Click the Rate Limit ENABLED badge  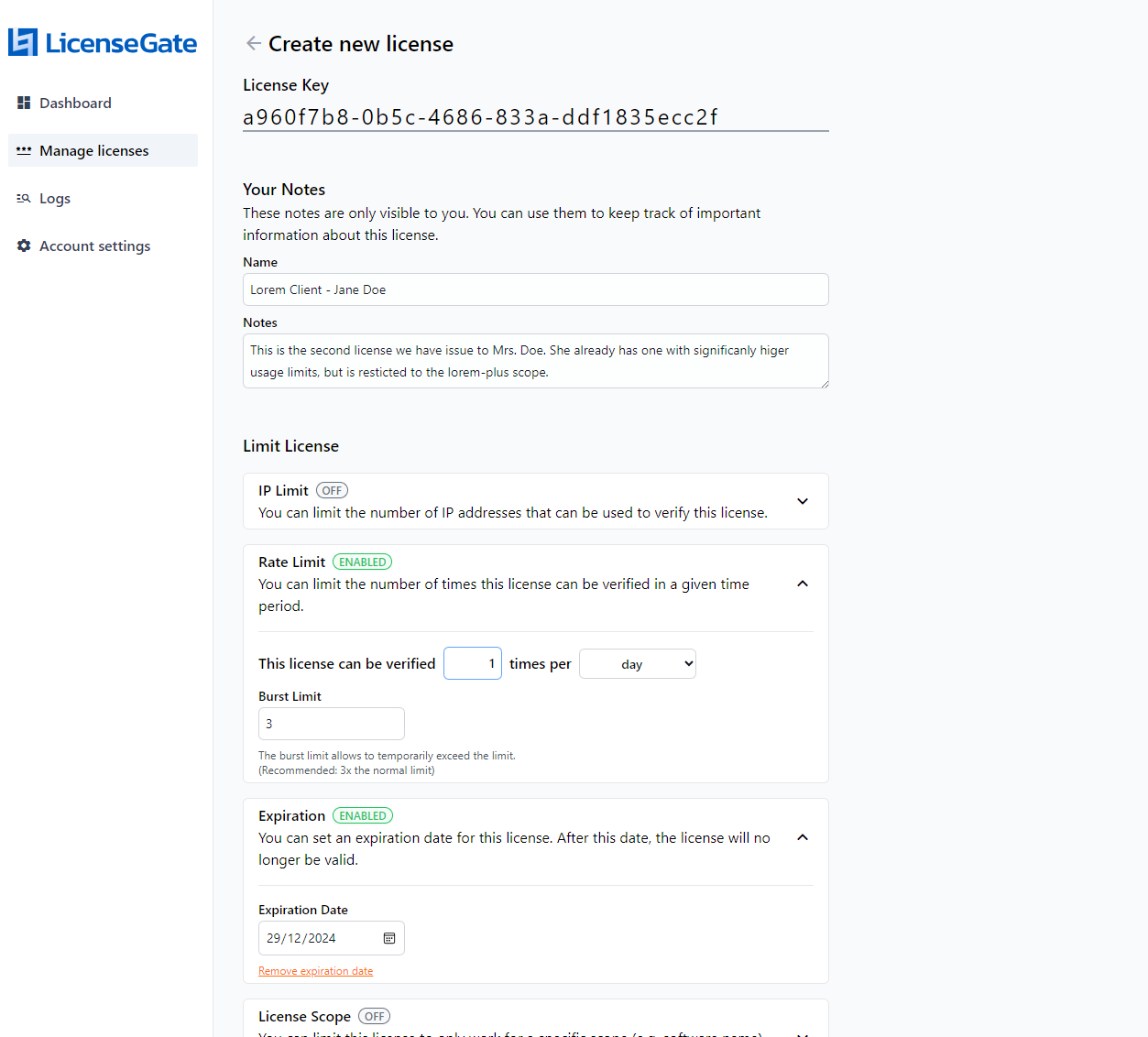362,562
